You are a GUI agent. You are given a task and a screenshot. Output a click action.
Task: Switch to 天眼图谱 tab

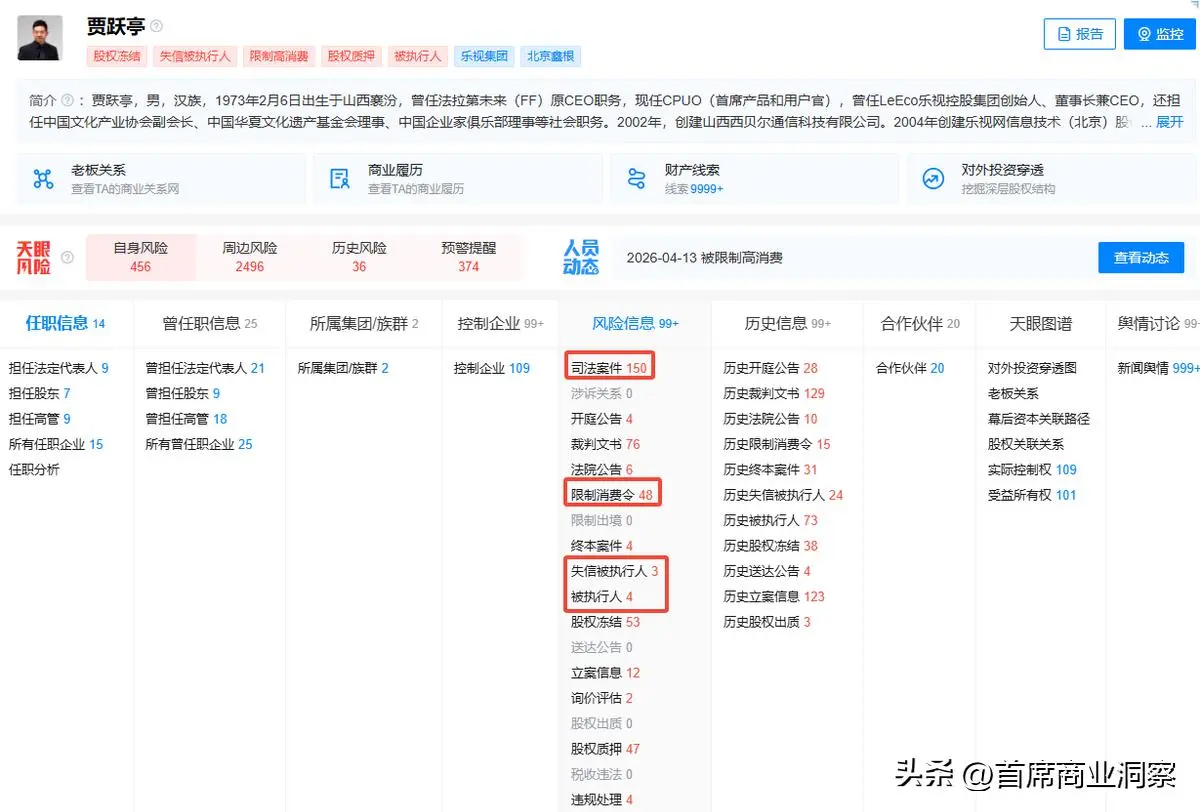point(1040,323)
